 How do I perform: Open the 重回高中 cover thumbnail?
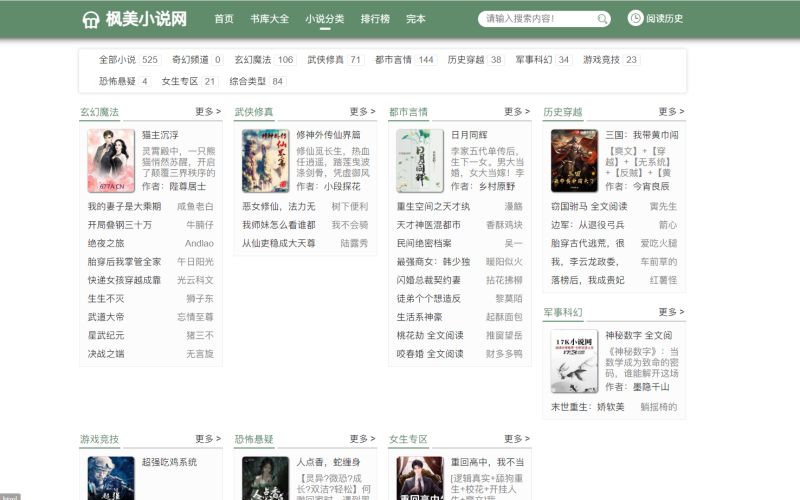pyautogui.click(x=420, y=478)
